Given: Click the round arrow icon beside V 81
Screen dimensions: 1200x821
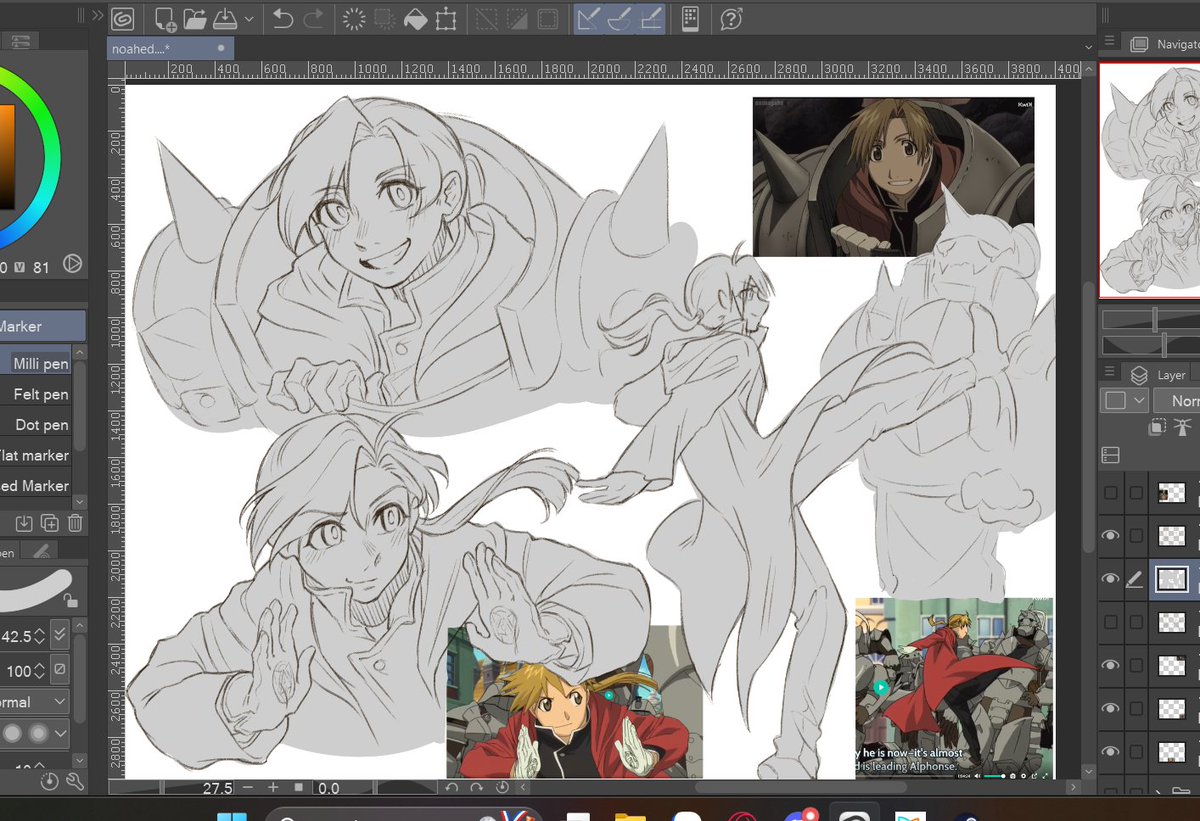Looking at the screenshot, I should coord(72,265).
